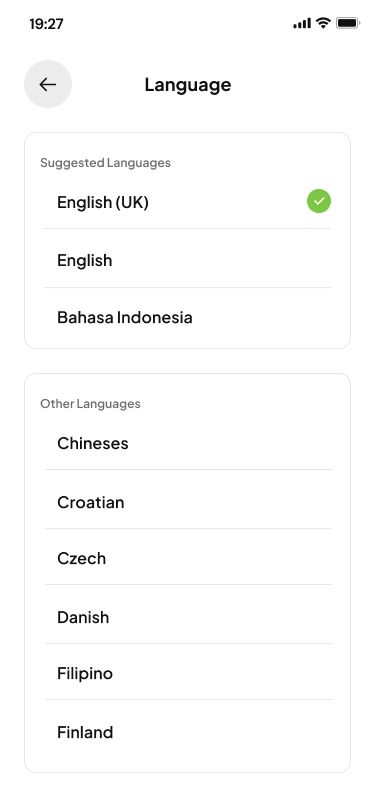Viewport: 375px width, 812px height.
Task: Pick Filipino language option
Action: [189, 672]
